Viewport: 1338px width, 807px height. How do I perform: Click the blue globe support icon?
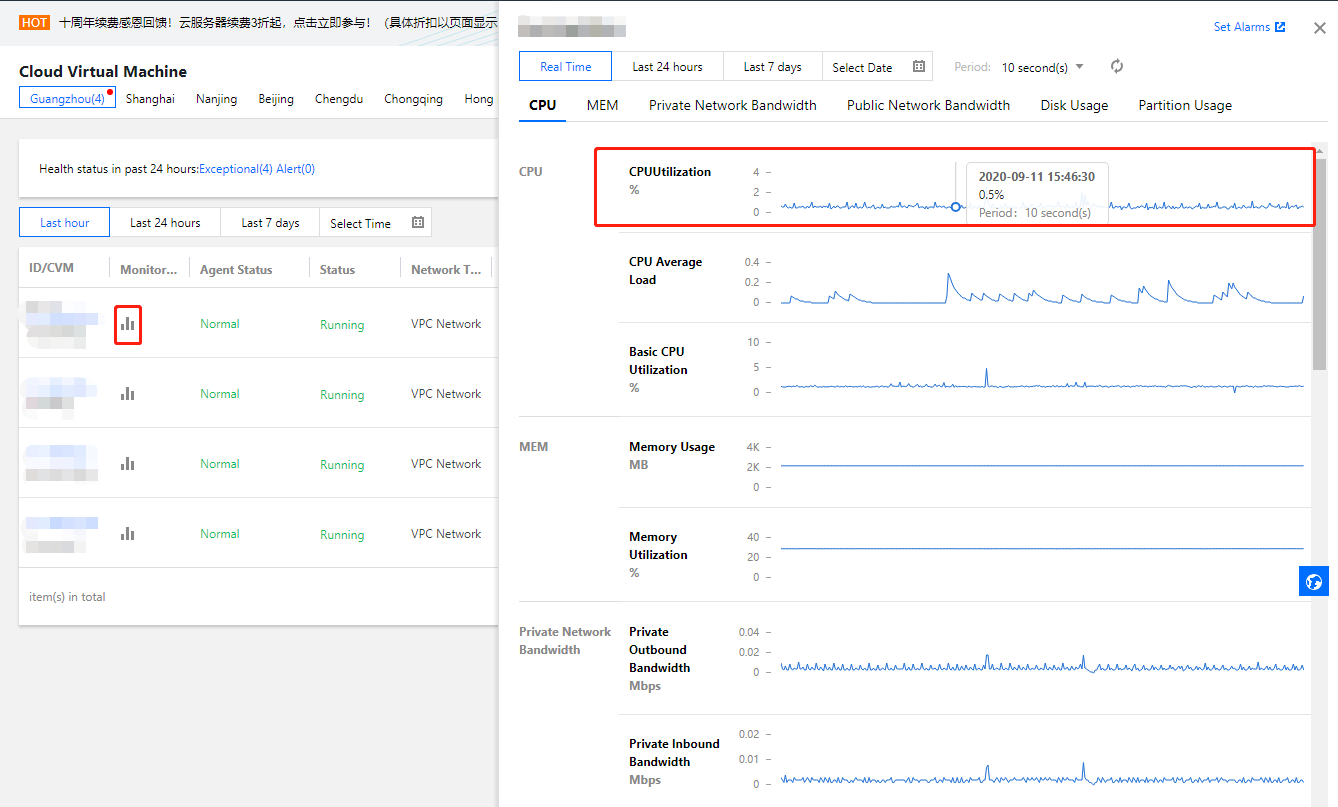pyautogui.click(x=1313, y=581)
